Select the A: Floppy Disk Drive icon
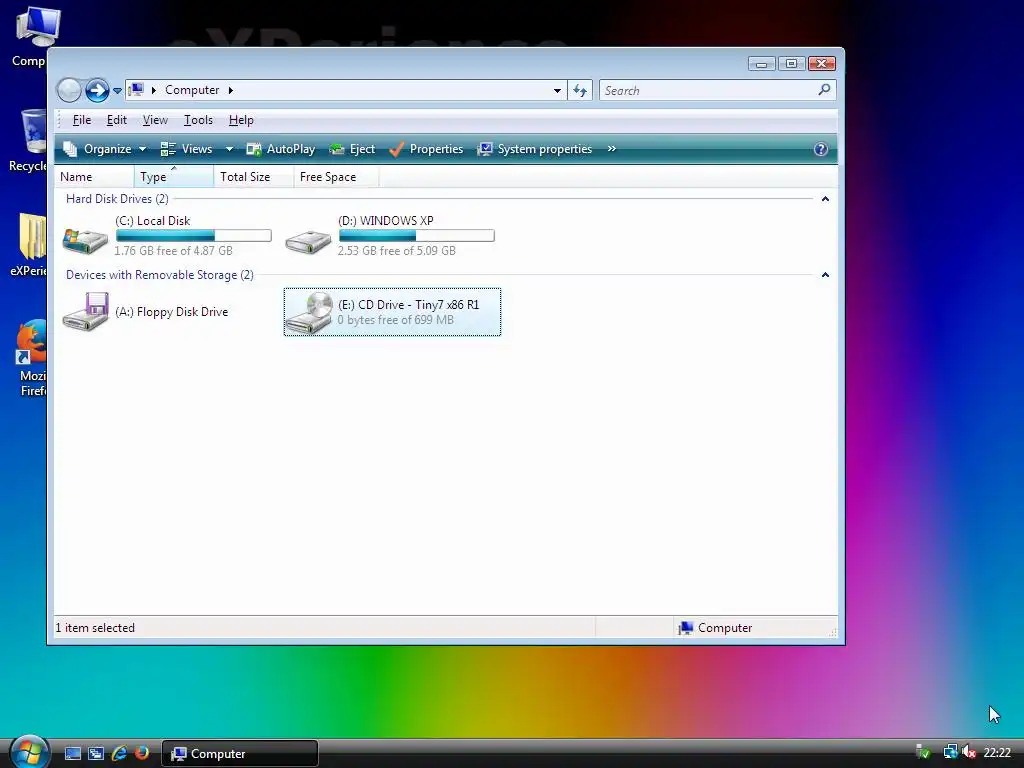The width and height of the screenshot is (1024, 768). [85, 312]
